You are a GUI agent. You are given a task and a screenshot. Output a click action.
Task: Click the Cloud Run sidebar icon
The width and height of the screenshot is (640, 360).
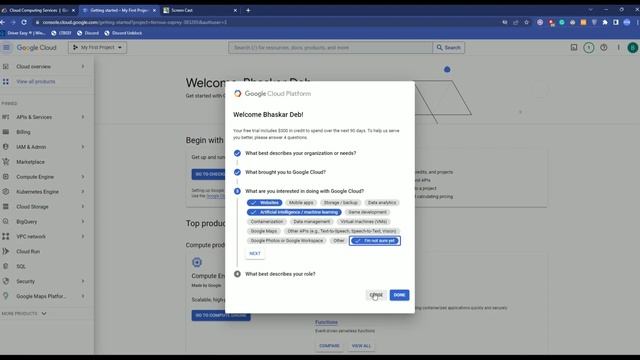click(6, 251)
